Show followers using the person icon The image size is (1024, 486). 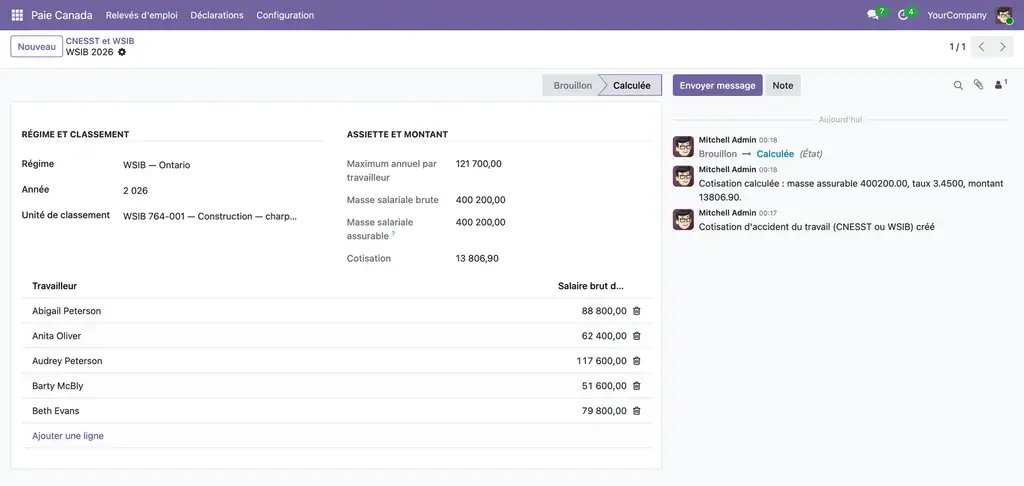(1000, 84)
